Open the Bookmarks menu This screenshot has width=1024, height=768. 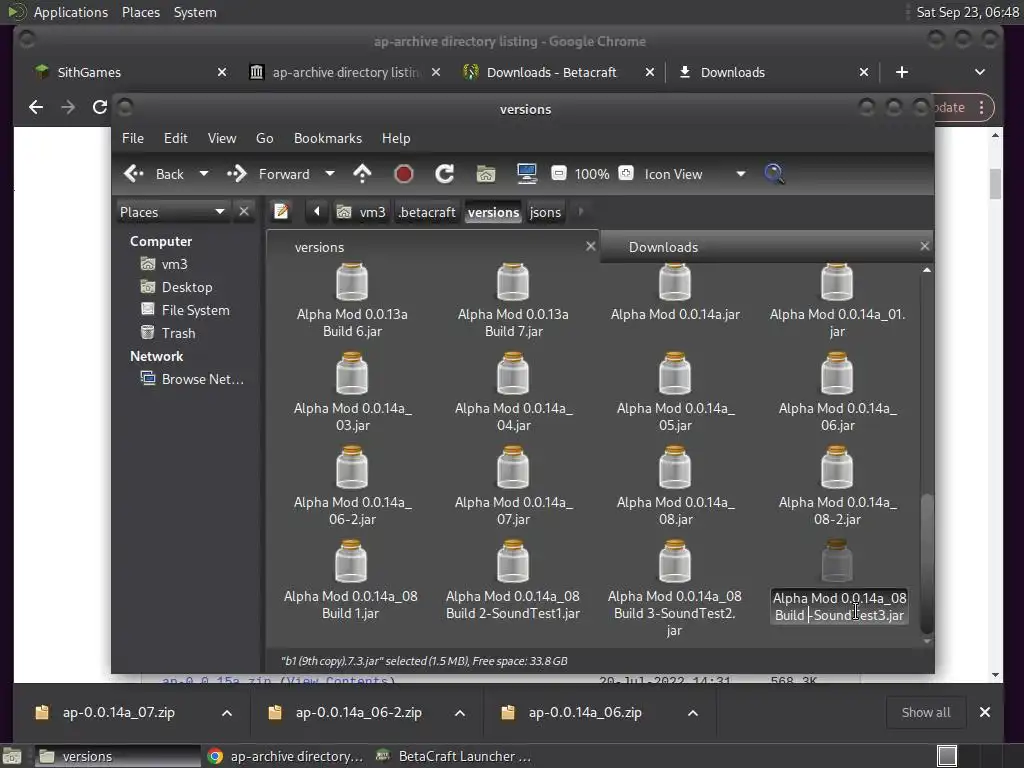[x=327, y=138]
